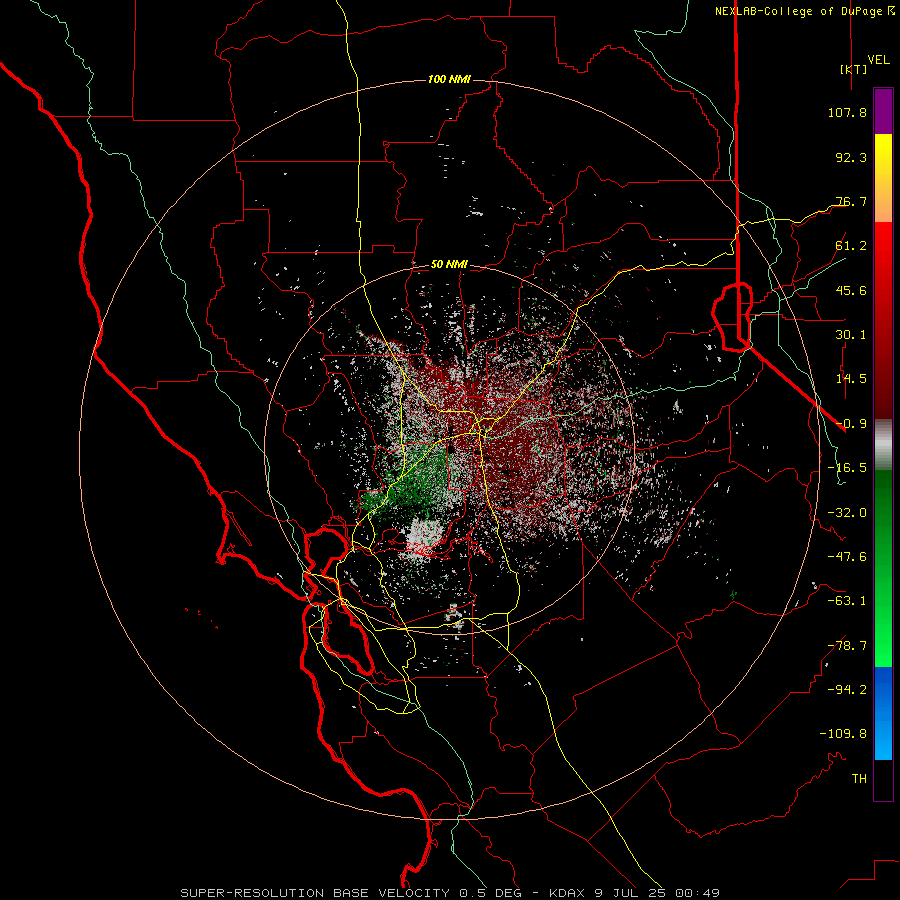Click the 61.2 velocity scale value
The height and width of the screenshot is (900, 900).
[x=851, y=246]
